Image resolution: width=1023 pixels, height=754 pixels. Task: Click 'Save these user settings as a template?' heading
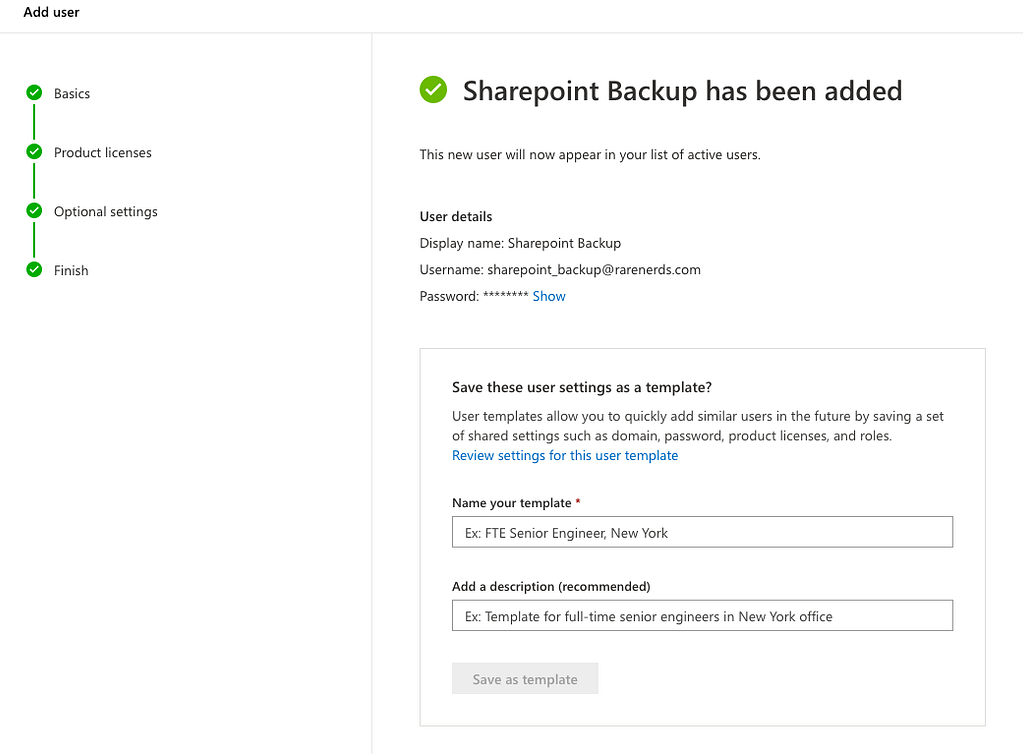point(582,387)
